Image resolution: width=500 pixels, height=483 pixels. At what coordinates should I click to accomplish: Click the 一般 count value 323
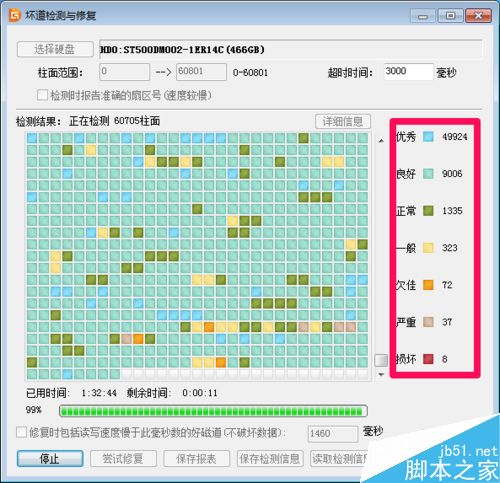tap(450, 248)
